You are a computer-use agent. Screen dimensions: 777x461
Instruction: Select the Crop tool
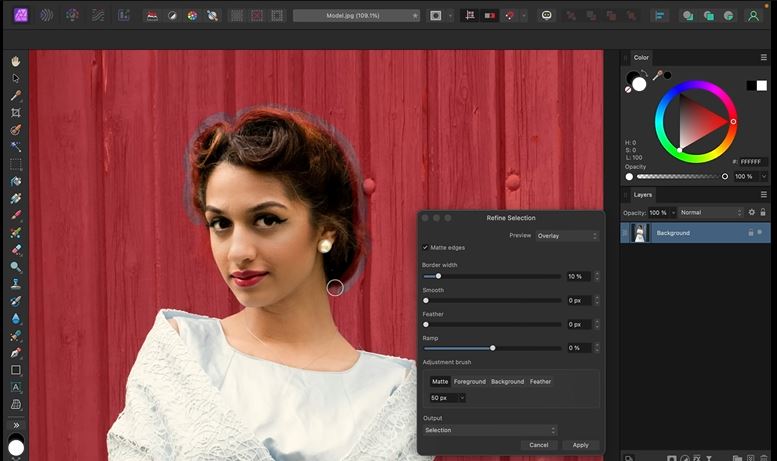click(16, 113)
